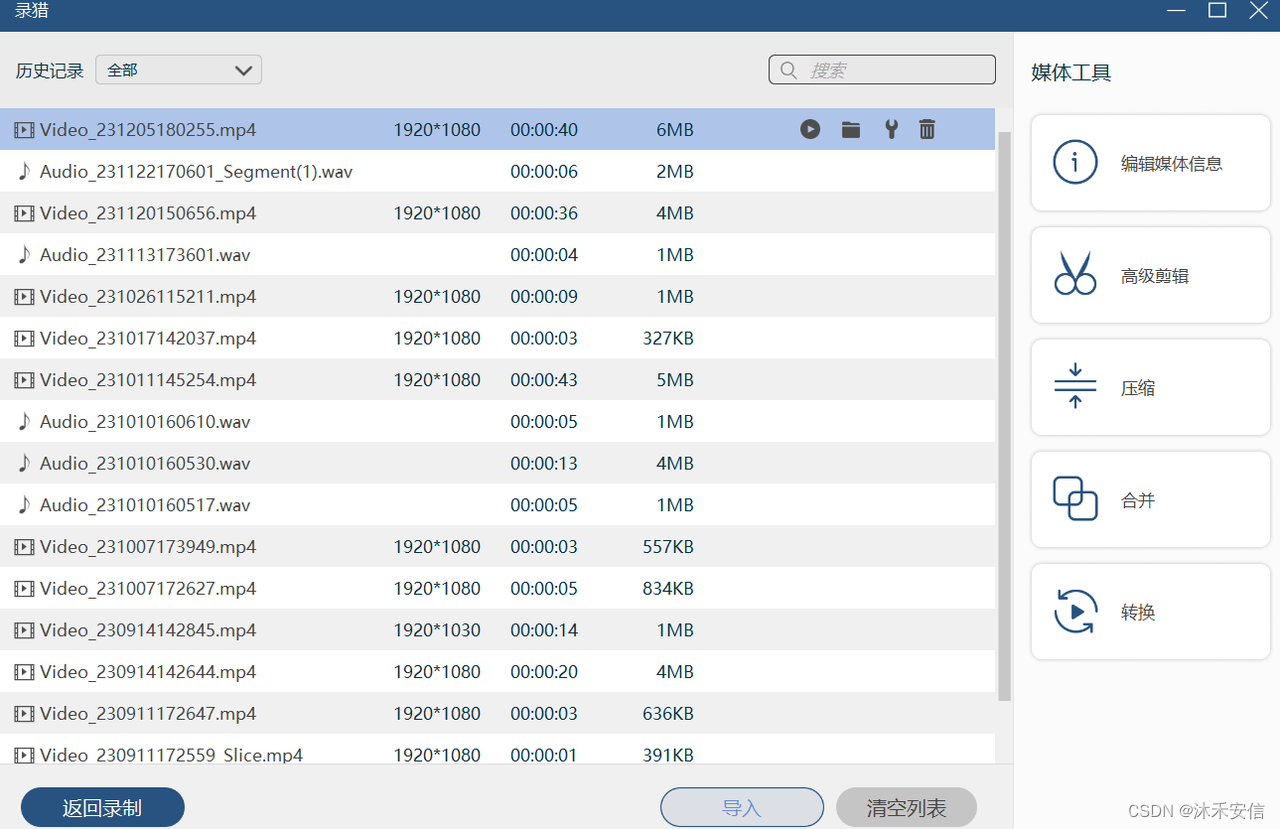Open the 历史记录 filter dropdown showing 全部
The width and height of the screenshot is (1280, 829).
point(178,70)
